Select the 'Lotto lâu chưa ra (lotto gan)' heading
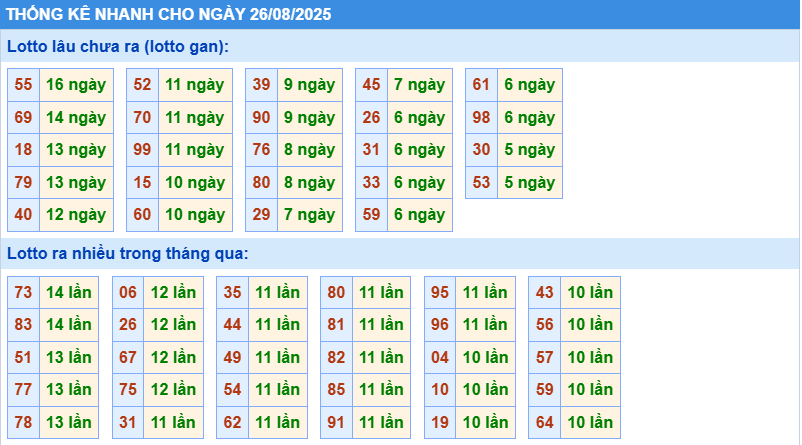This screenshot has height=445, width=802. [117, 46]
